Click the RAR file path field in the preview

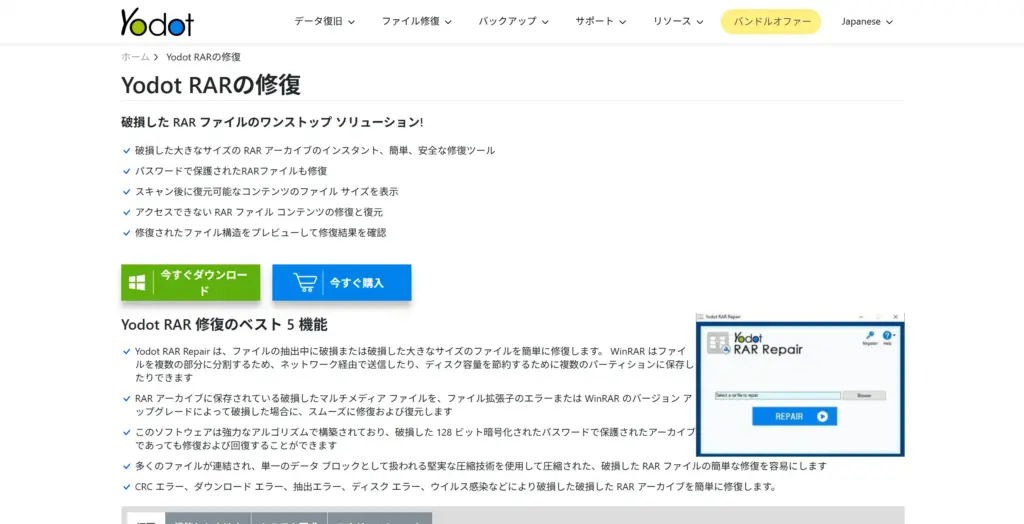pos(776,395)
